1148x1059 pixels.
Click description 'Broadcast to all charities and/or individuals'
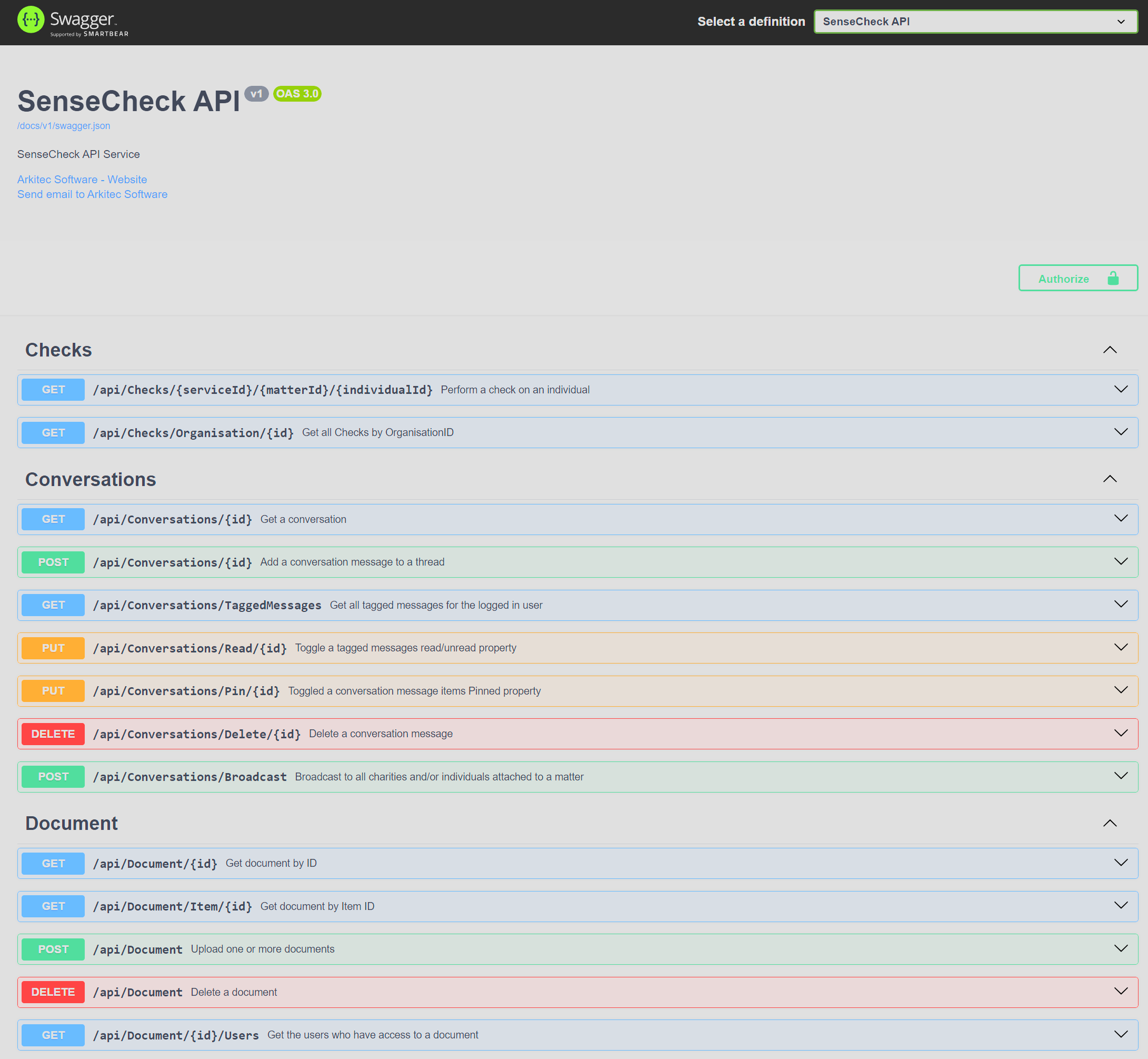(x=440, y=777)
